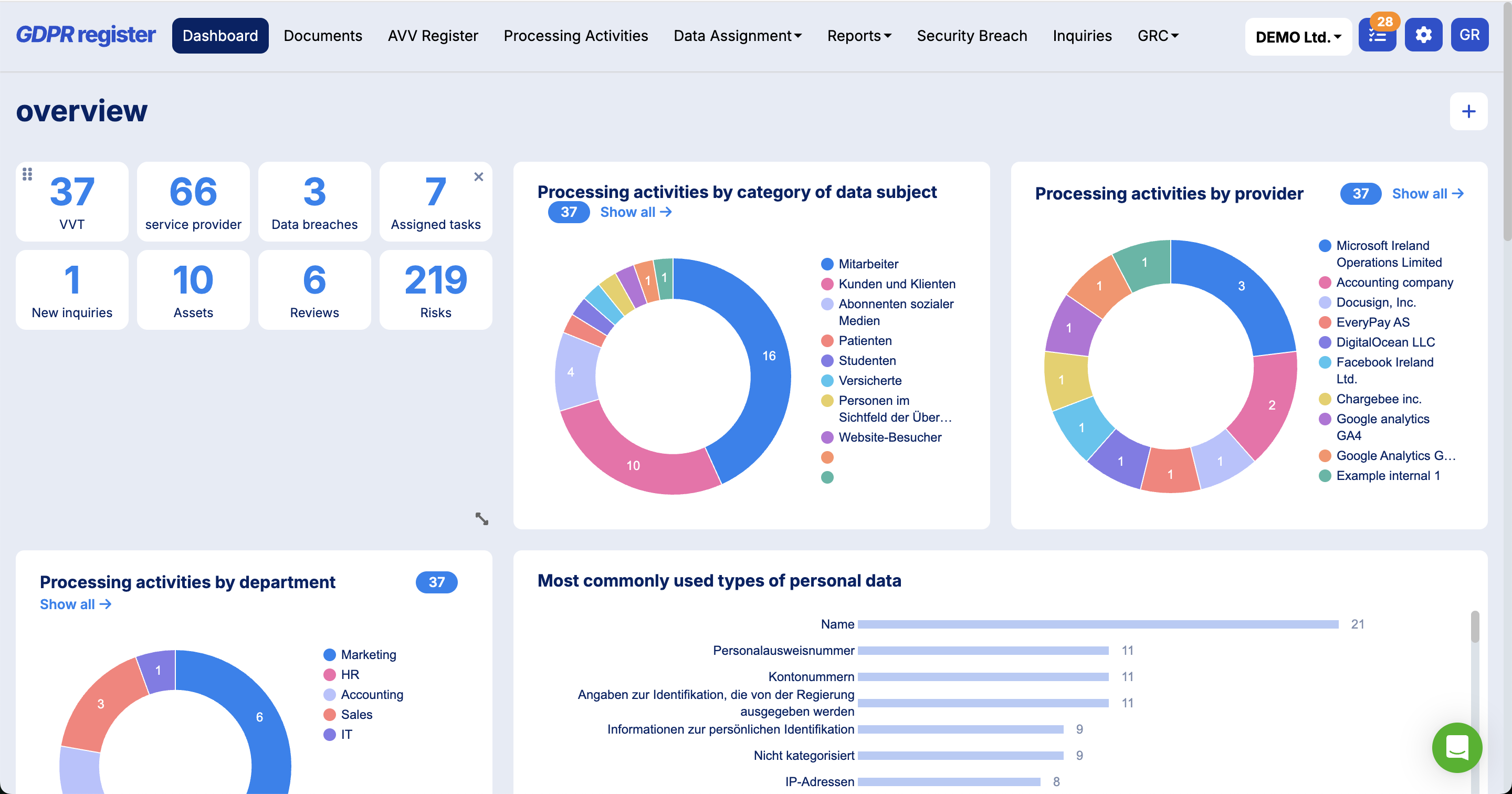Expand the GRC dropdown menu
The image size is (1512, 794).
click(1158, 36)
